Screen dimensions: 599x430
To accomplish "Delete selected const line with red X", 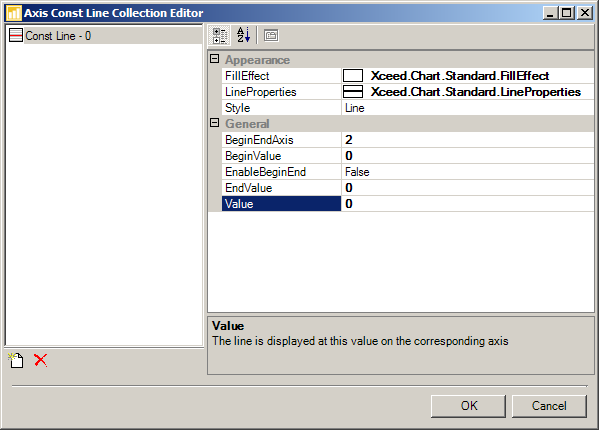I will [40, 360].
